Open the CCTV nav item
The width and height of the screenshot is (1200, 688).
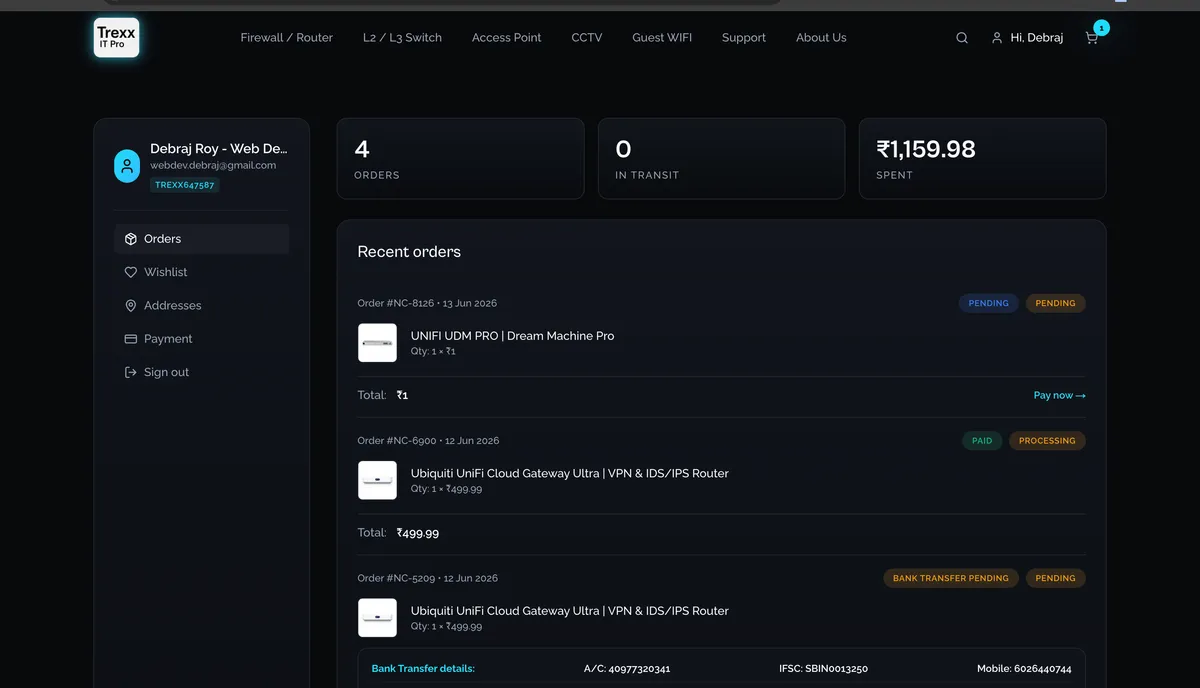coord(587,38)
